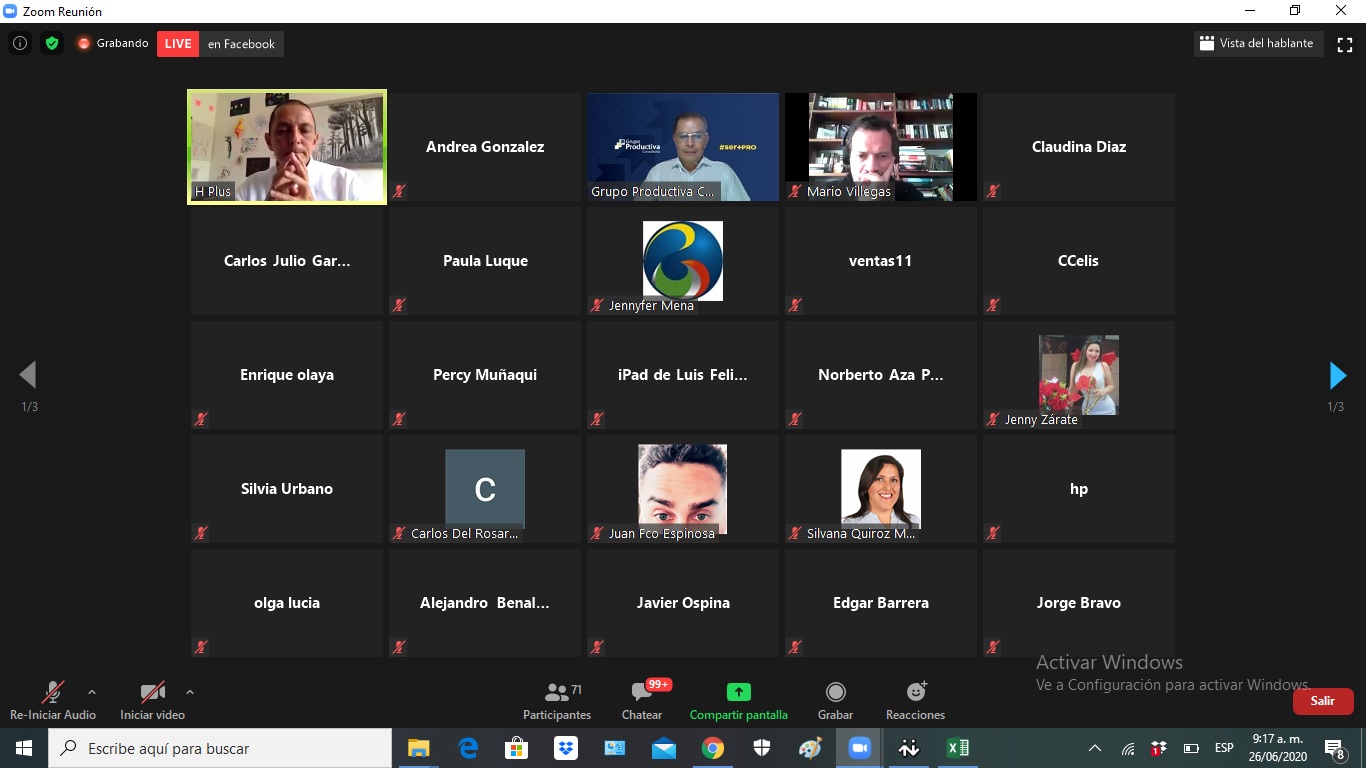The image size is (1366, 768).
Task: Click muted mic icon on Paula Luque tile
Action: (399, 305)
